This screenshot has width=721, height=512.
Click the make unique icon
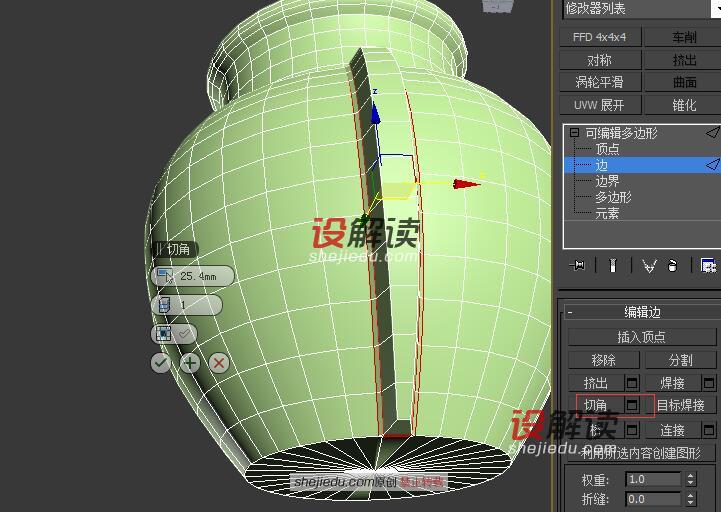click(x=649, y=265)
